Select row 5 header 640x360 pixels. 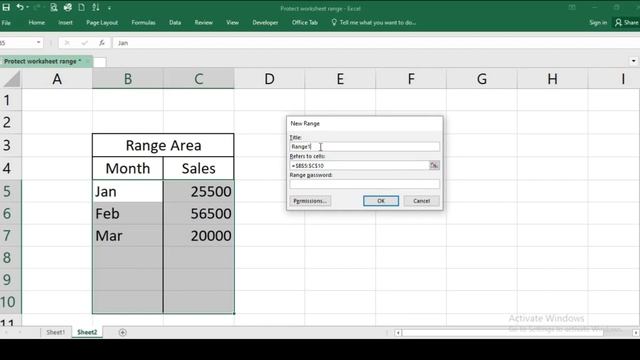tap(7, 191)
